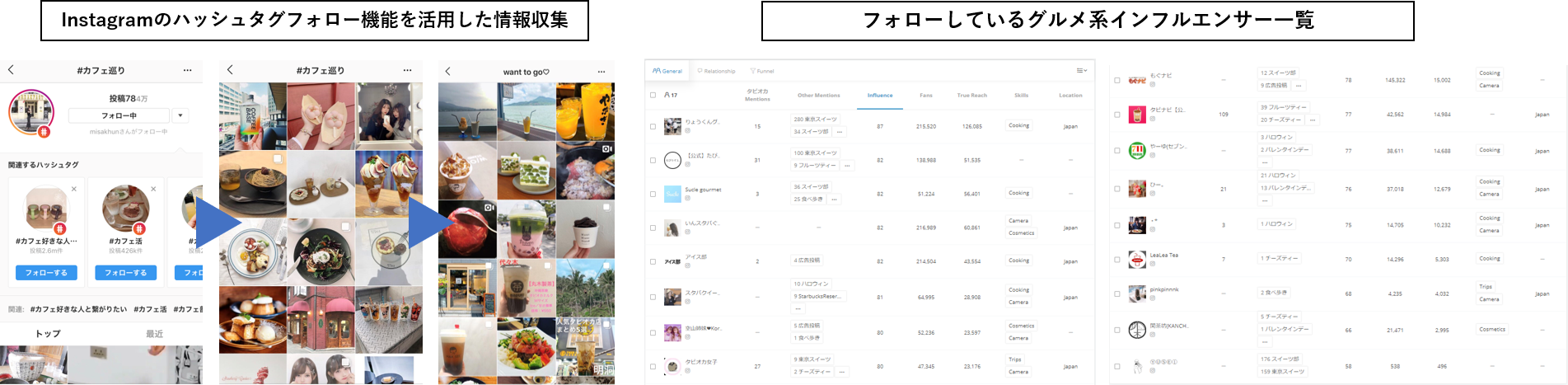Follow the #カフェ好きな人 hashtag
The image size is (1568, 385).
46,272
